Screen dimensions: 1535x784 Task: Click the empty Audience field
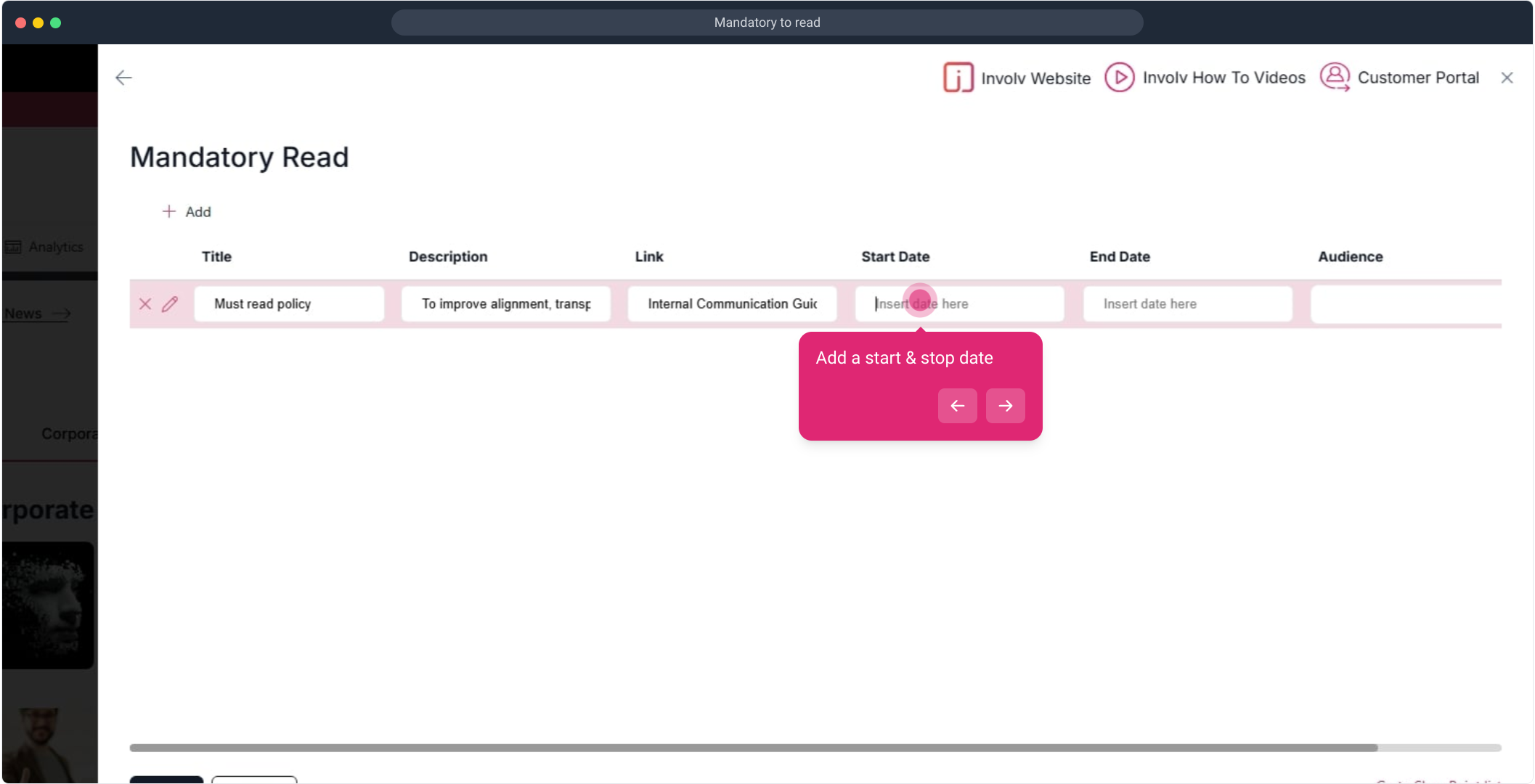click(1406, 303)
